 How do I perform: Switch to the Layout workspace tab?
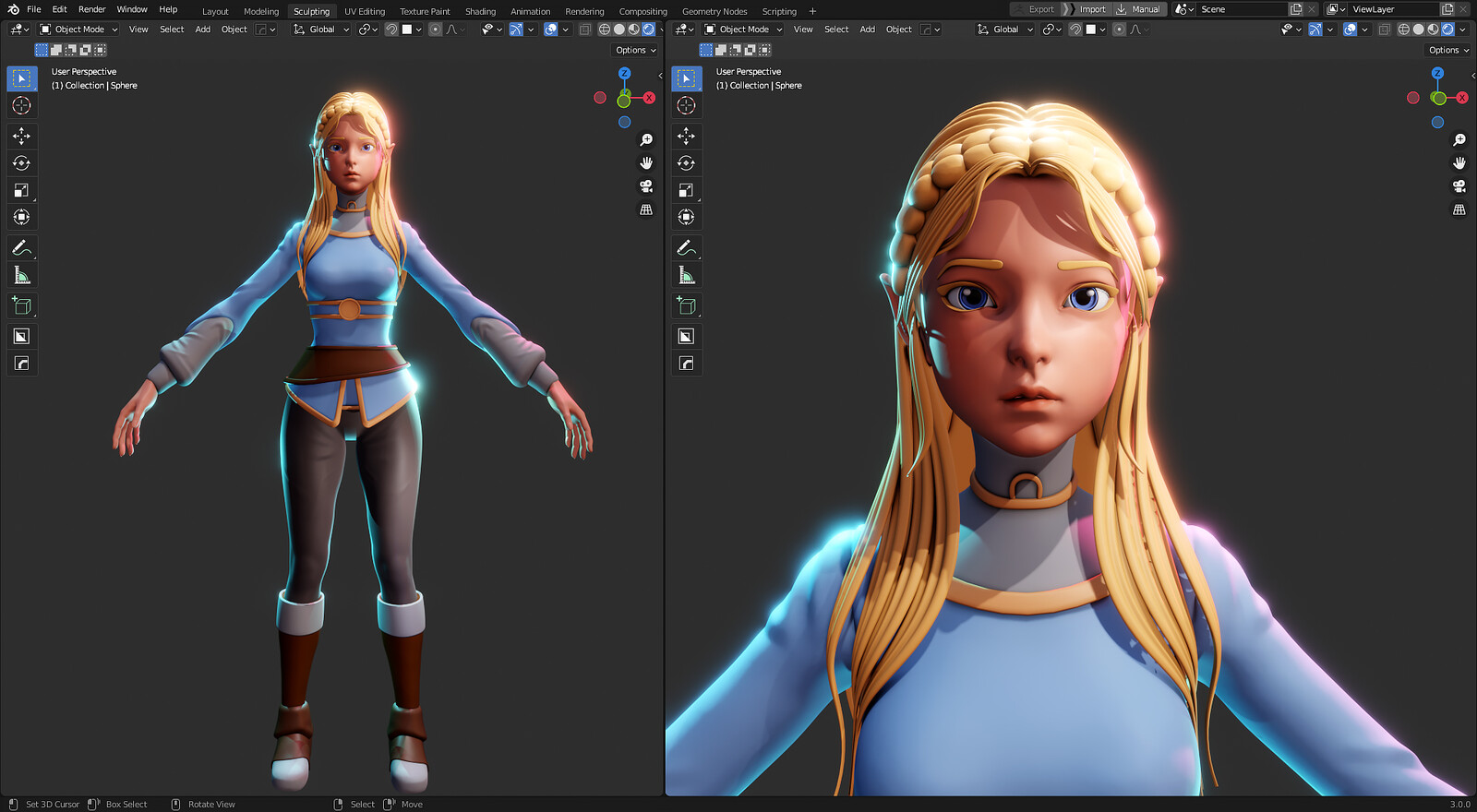click(215, 12)
